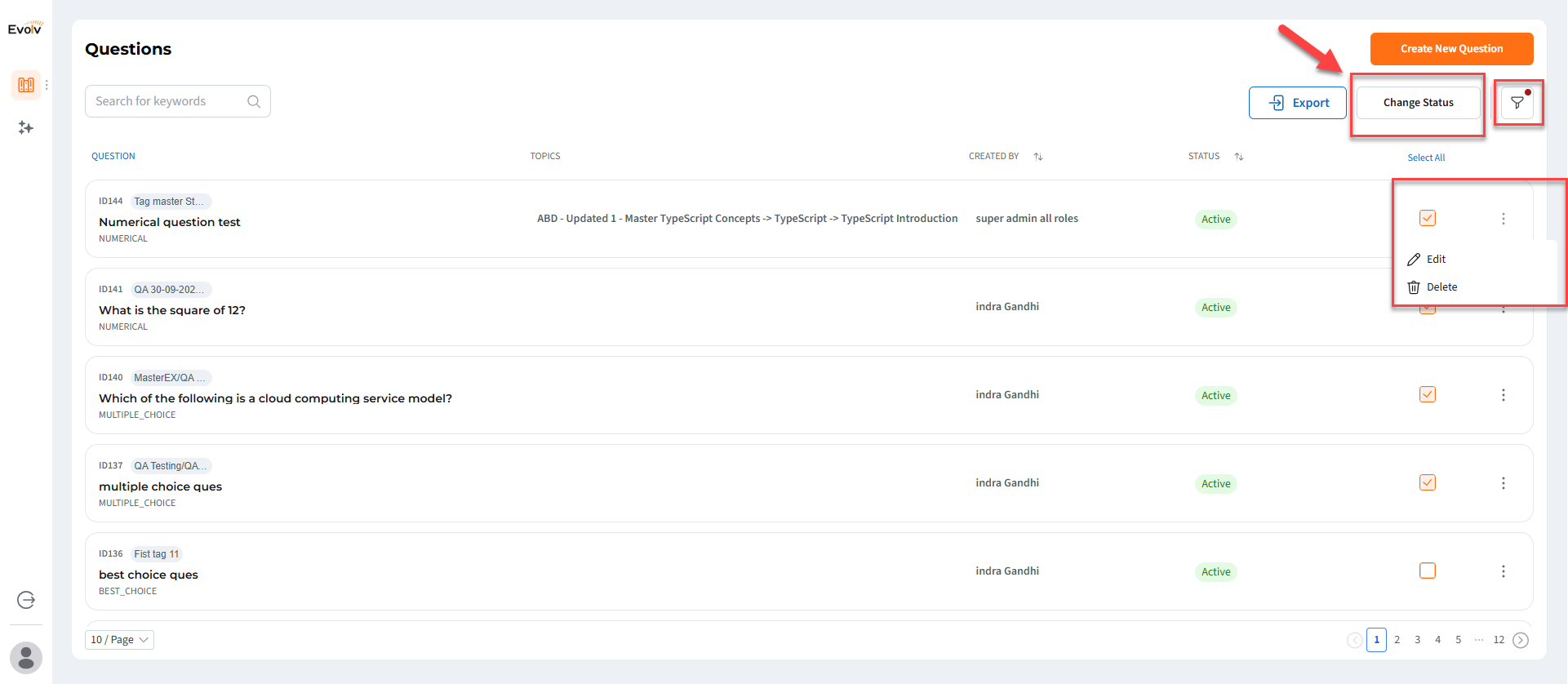Click the CREATED BY column header

[x=994, y=157]
